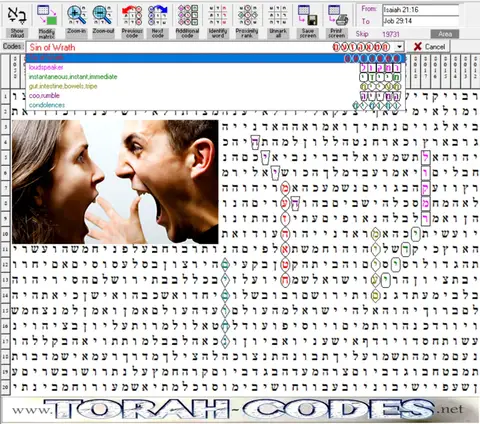Click the Skip value 19731
This screenshot has width=480, height=424.
pyautogui.click(x=391, y=34)
